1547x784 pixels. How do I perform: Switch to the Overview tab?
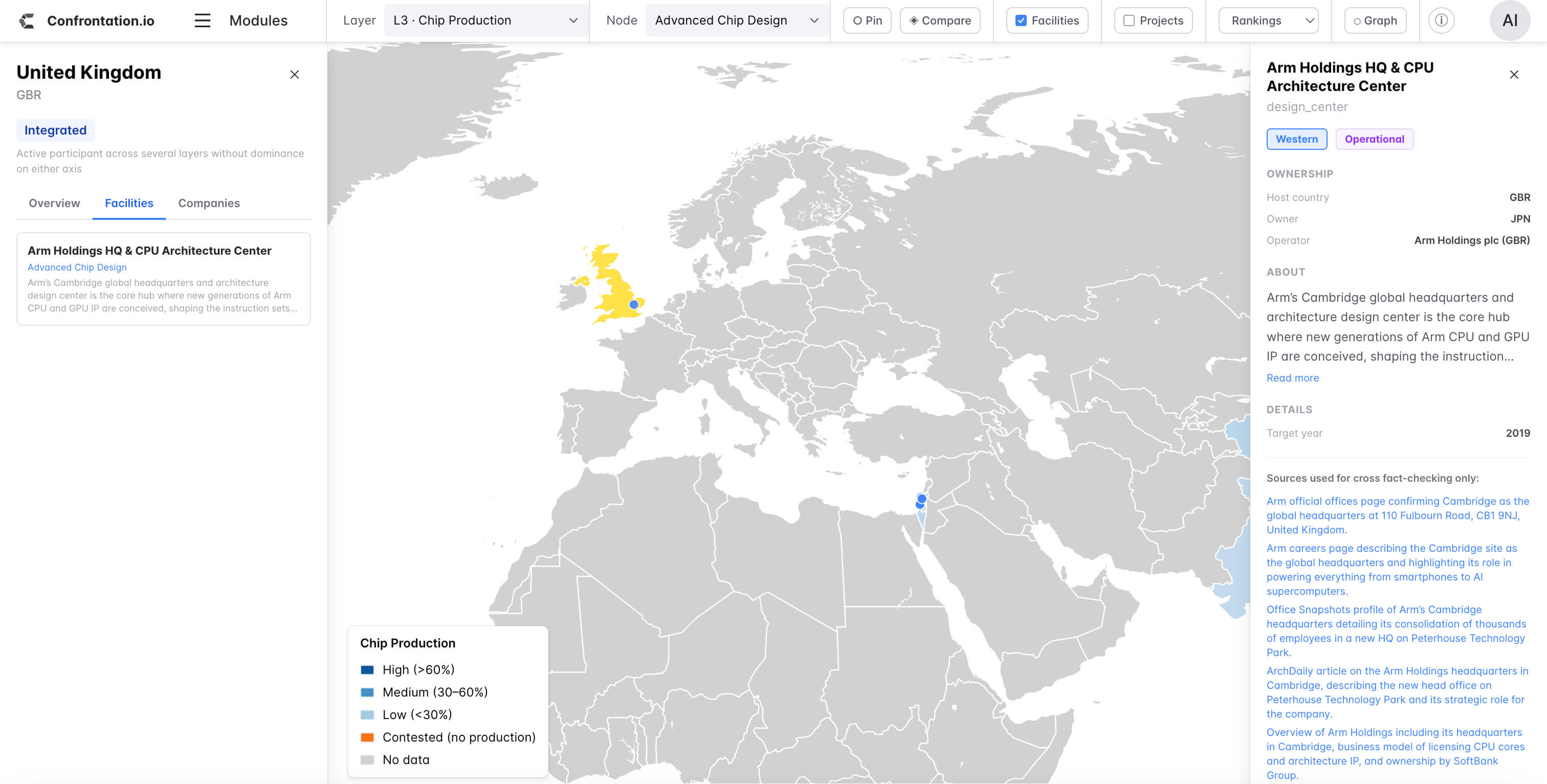click(x=54, y=203)
